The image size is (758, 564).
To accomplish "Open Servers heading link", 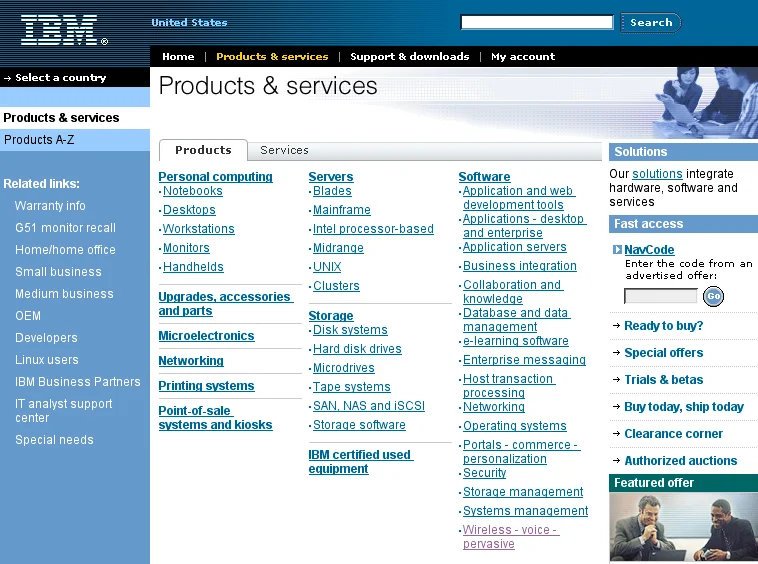I will point(331,177).
